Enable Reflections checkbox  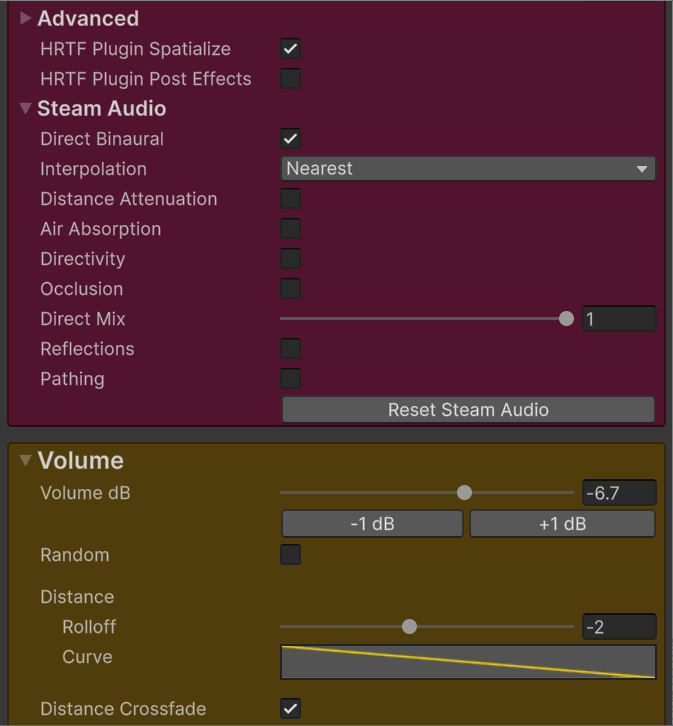pos(291,349)
